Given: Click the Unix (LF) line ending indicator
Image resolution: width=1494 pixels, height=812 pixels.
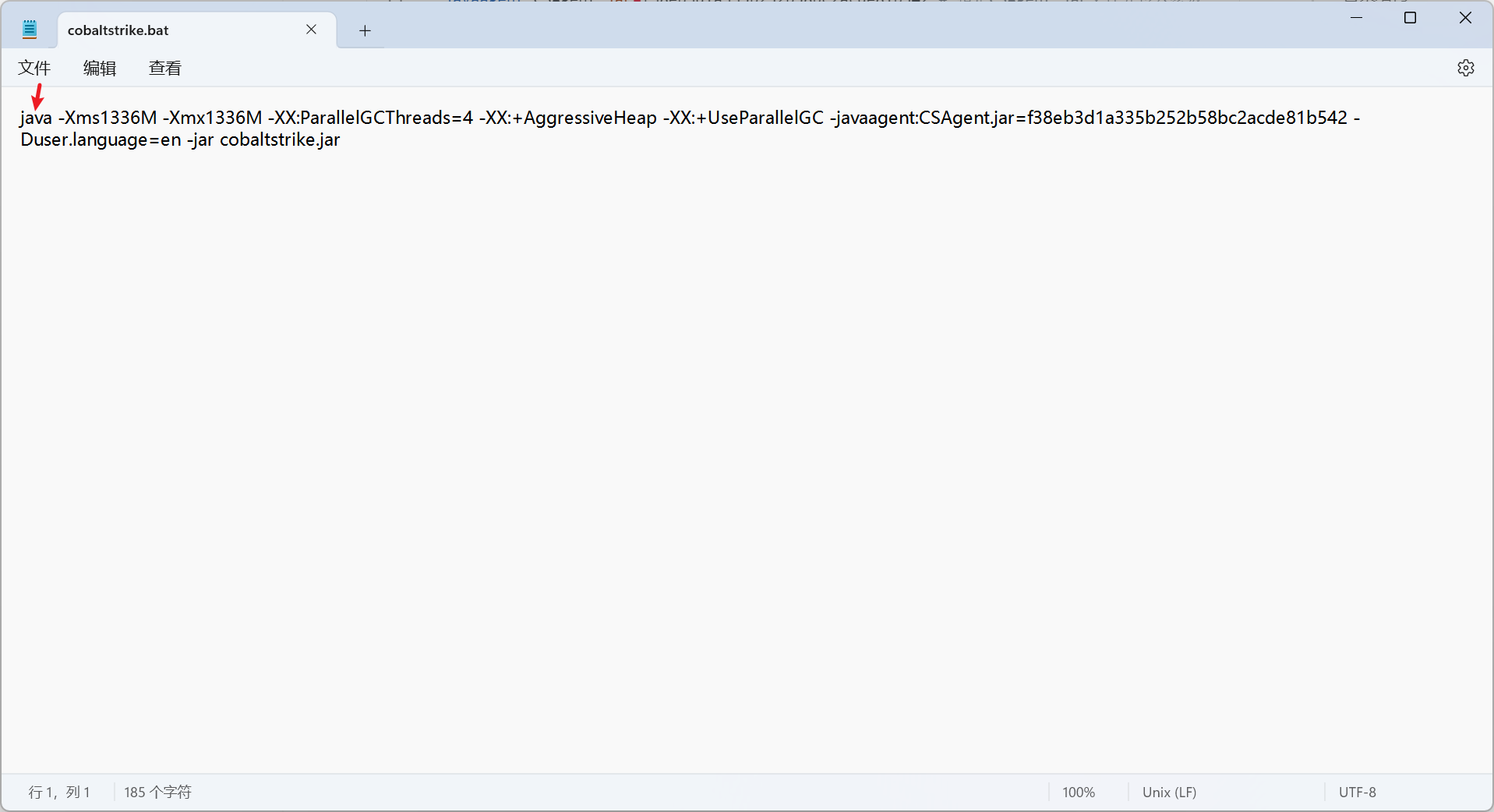Looking at the screenshot, I should pos(1169,792).
